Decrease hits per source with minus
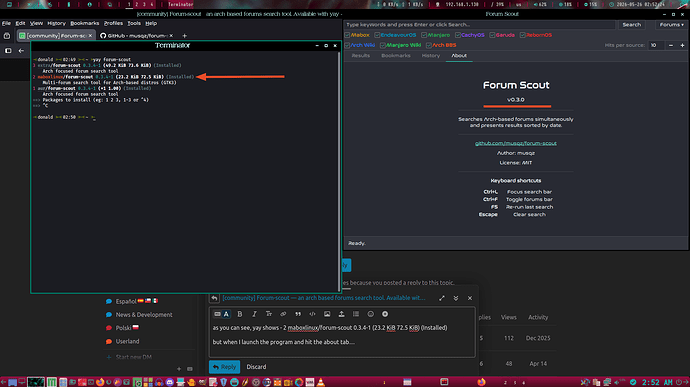Screen dimensions: 690x387 (x=671, y=45)
